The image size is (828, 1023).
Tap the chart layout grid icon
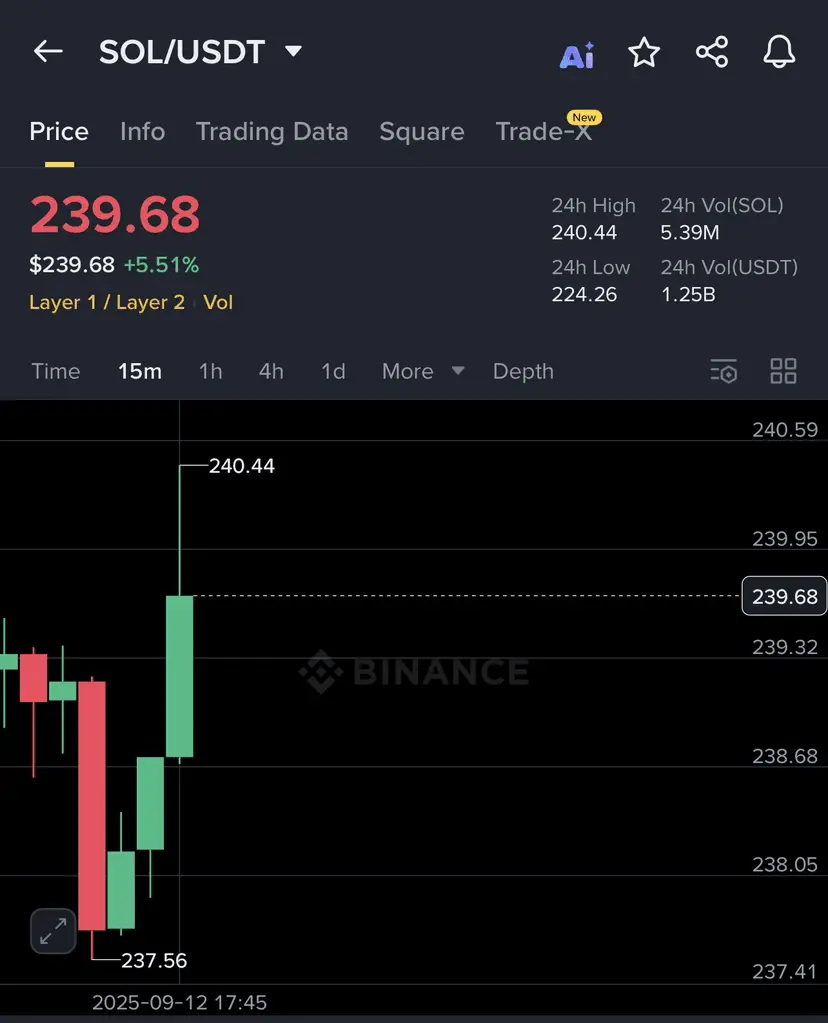783,371
